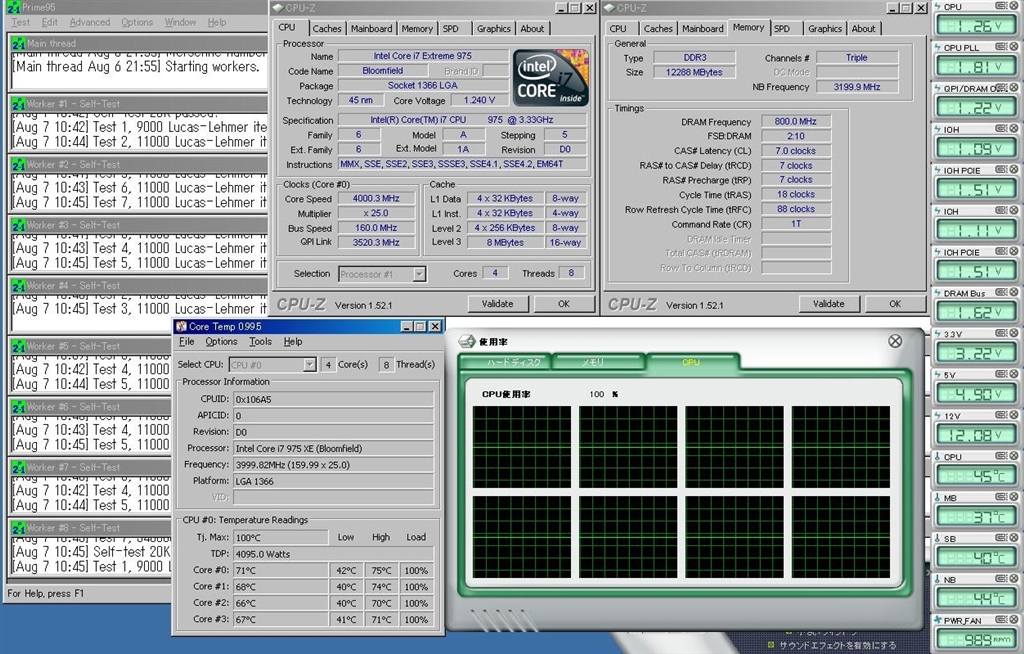Click the fan icon on the PWR_FAN gadget
The height and width of the screenshot is (654, 1024).
coord(938,620)
